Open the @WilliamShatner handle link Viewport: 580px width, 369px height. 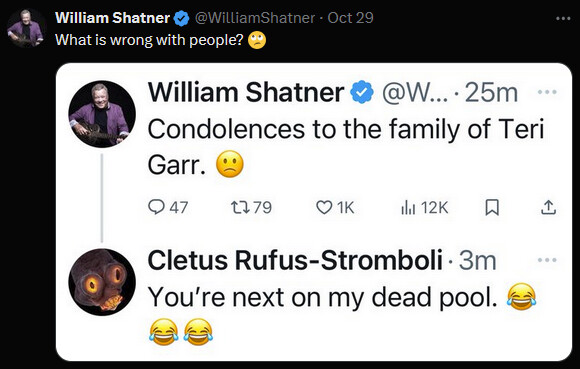255,18
